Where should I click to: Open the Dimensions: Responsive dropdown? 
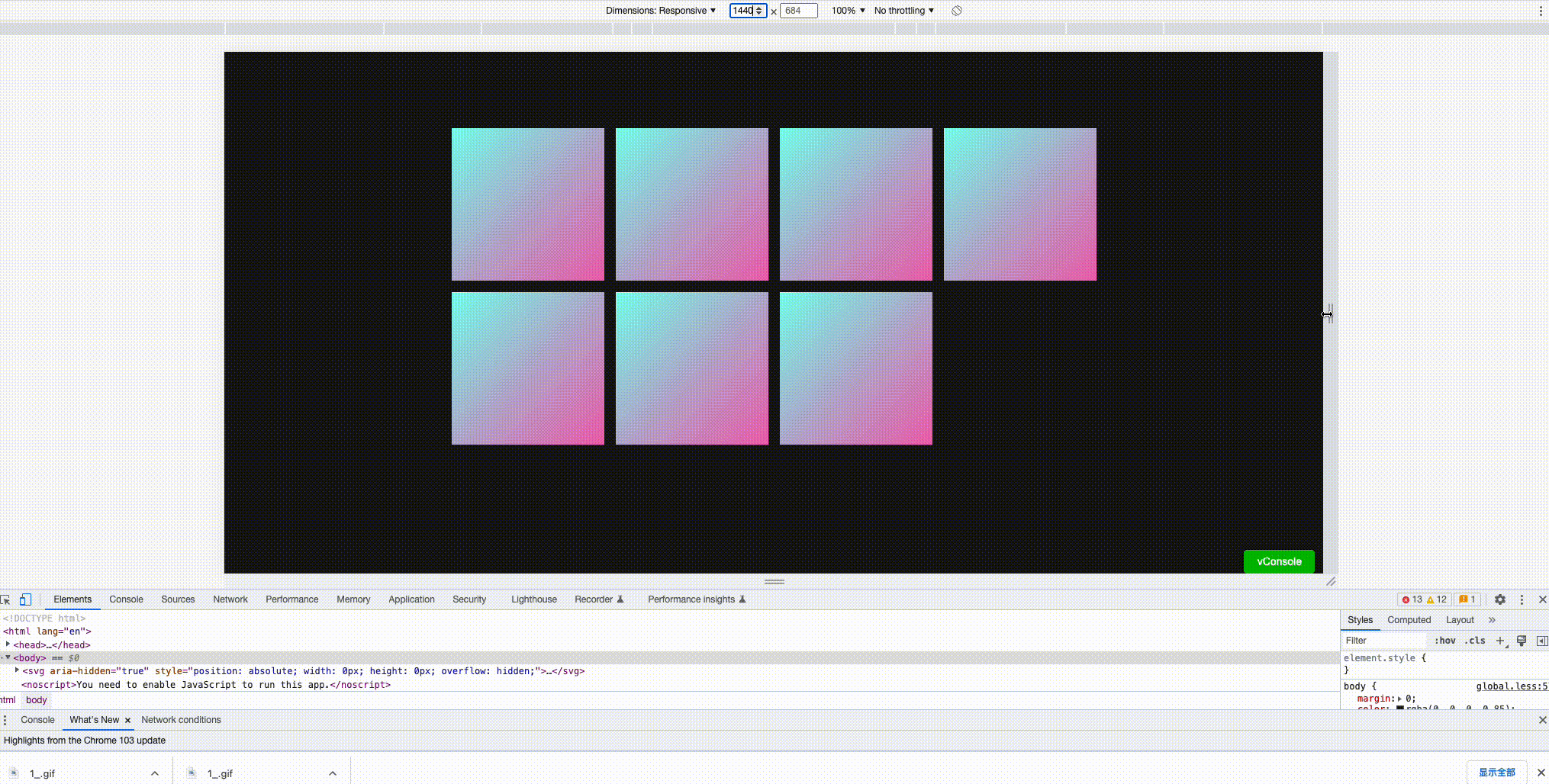(x=661, y=11)
